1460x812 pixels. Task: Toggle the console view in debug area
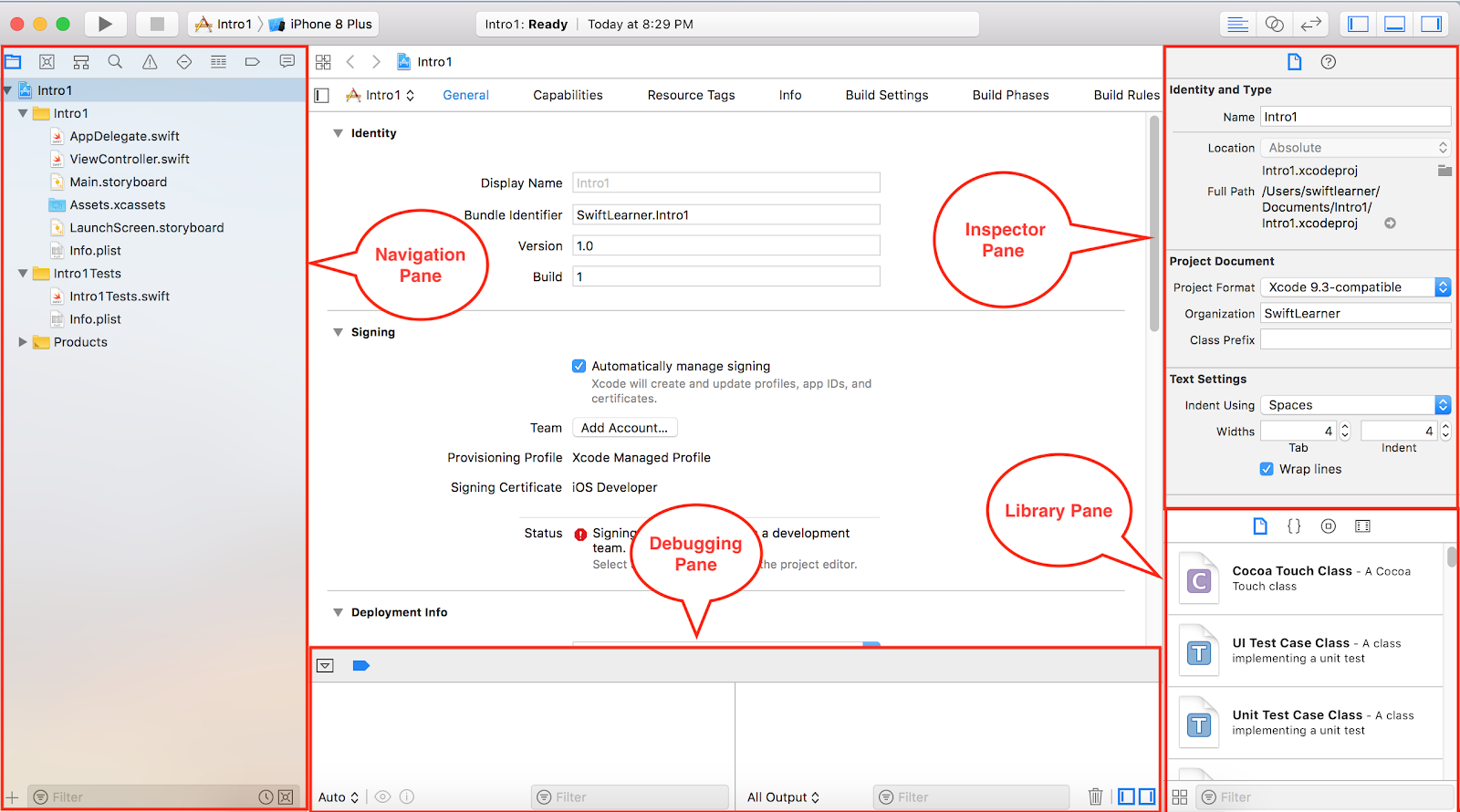click(x=1146, y=796)
